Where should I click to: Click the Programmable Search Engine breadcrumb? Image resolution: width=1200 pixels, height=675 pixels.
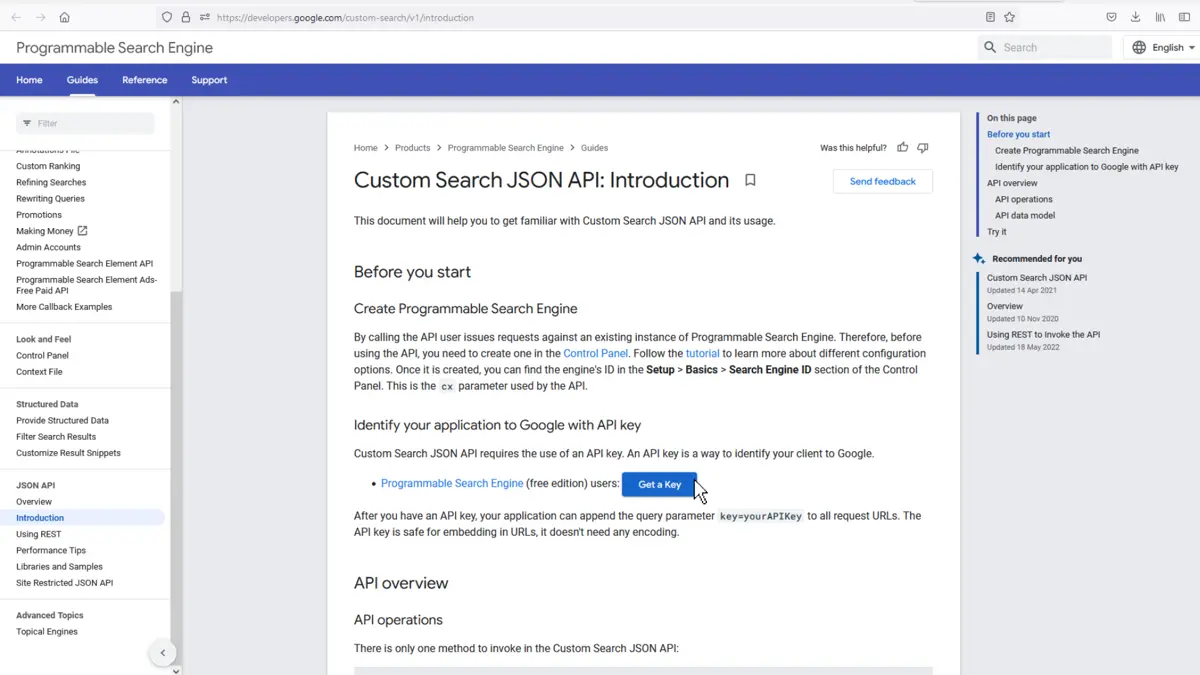click(x=506, y=148)
